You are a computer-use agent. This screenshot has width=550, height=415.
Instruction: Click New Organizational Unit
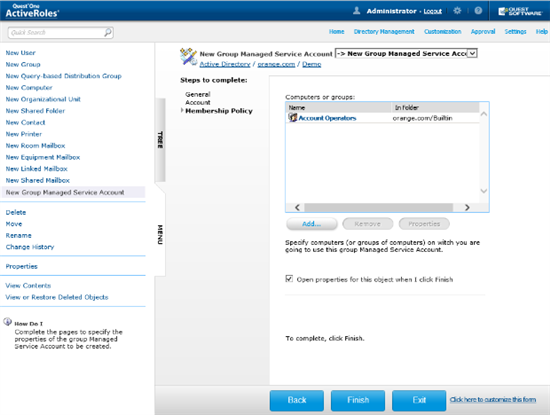click(x=43, y=99)
